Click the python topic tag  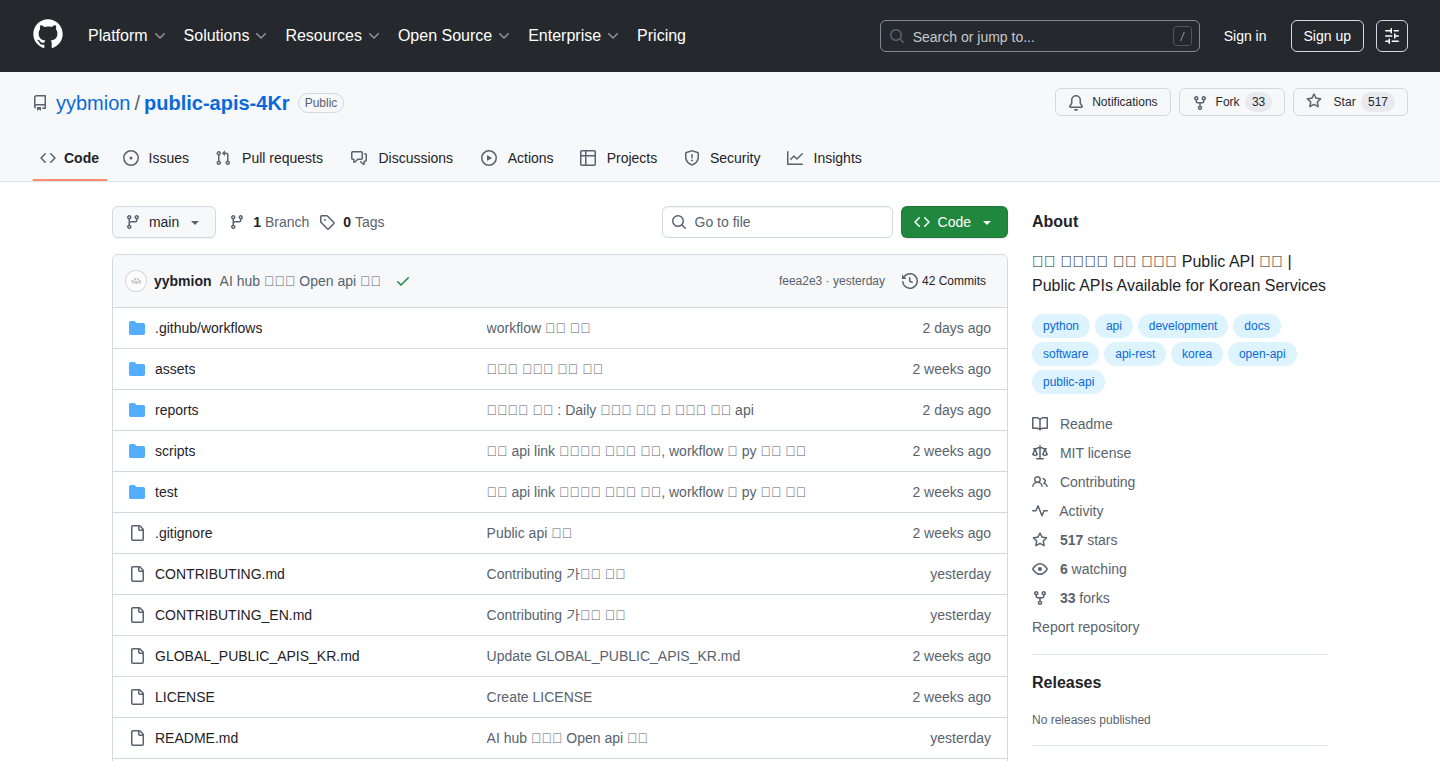coord(1061,326)
